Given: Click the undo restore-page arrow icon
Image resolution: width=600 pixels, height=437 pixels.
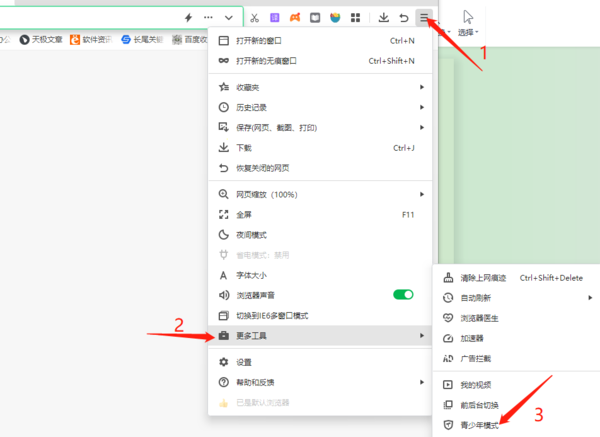Looking at the screenshot, I should (404, 18).
